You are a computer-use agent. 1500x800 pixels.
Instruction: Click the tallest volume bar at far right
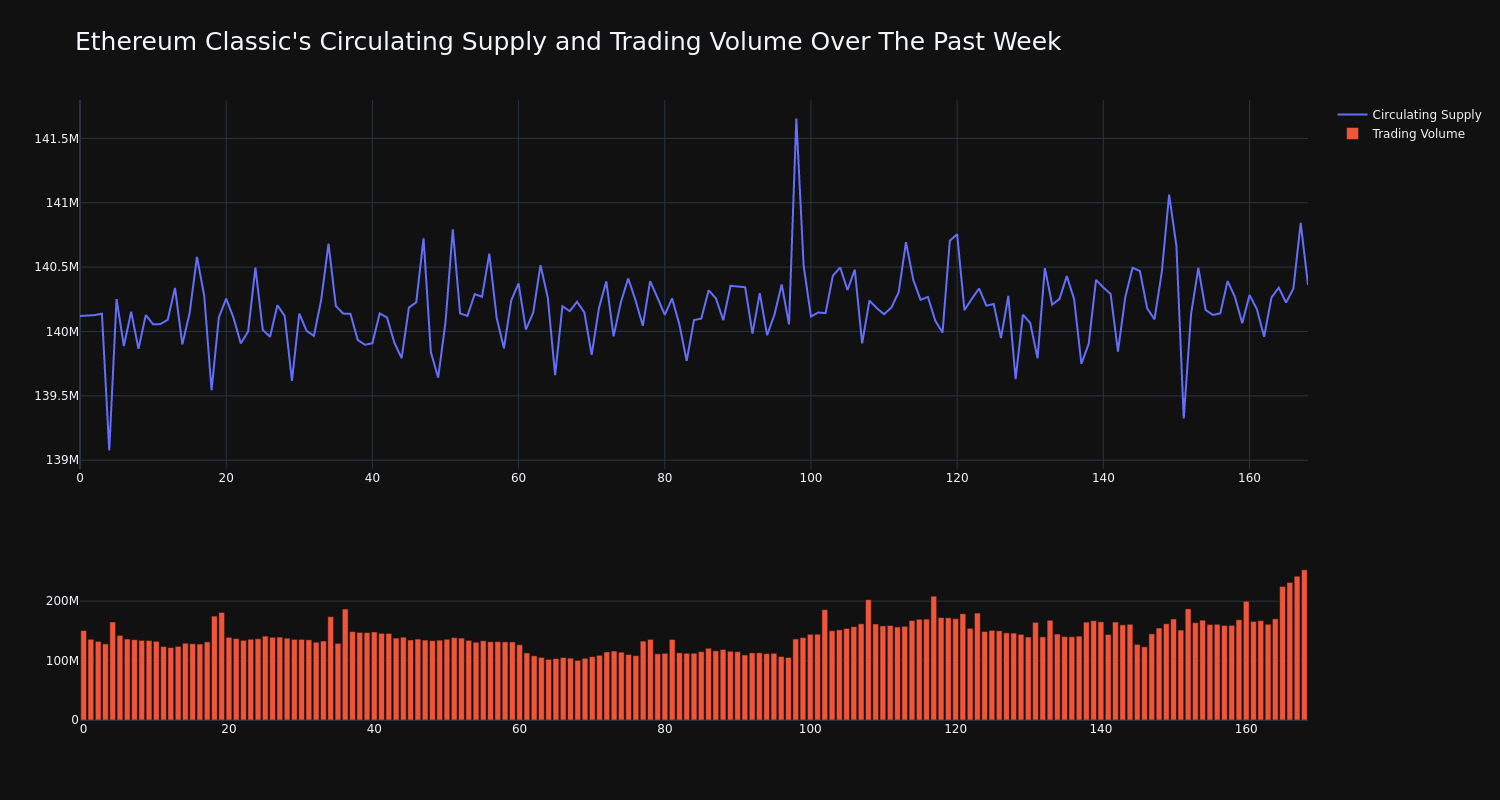pyautogui.click(x=1304, y=645)
